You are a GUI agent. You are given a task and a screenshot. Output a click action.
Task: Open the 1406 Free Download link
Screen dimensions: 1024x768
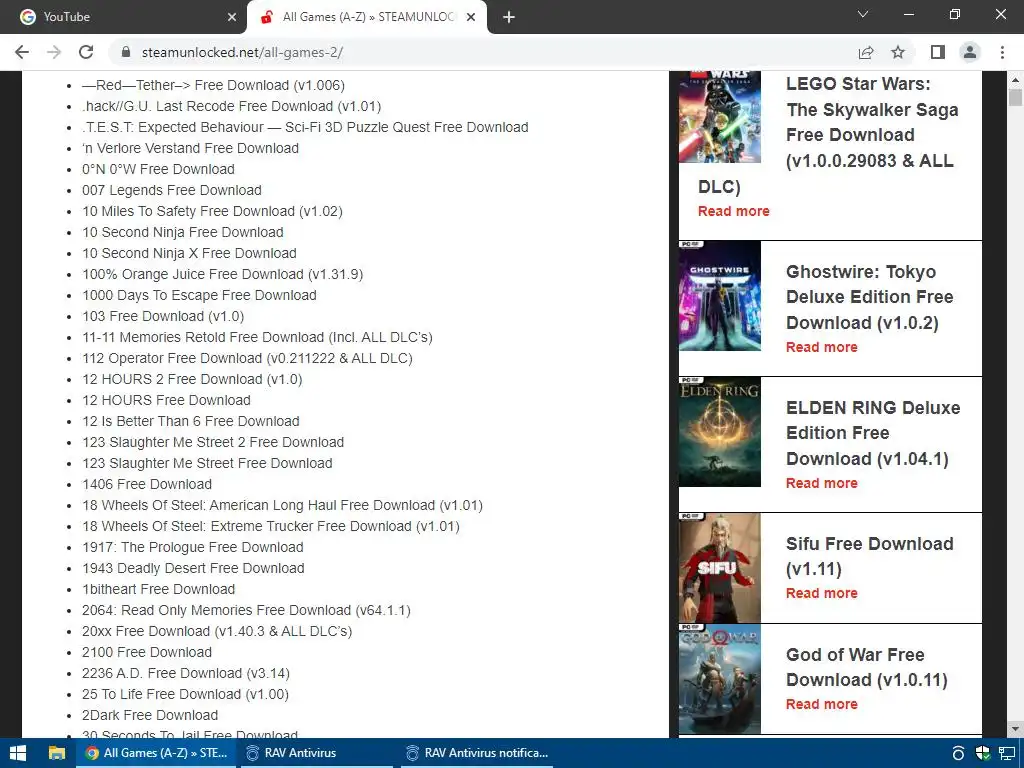pos(147,484)
